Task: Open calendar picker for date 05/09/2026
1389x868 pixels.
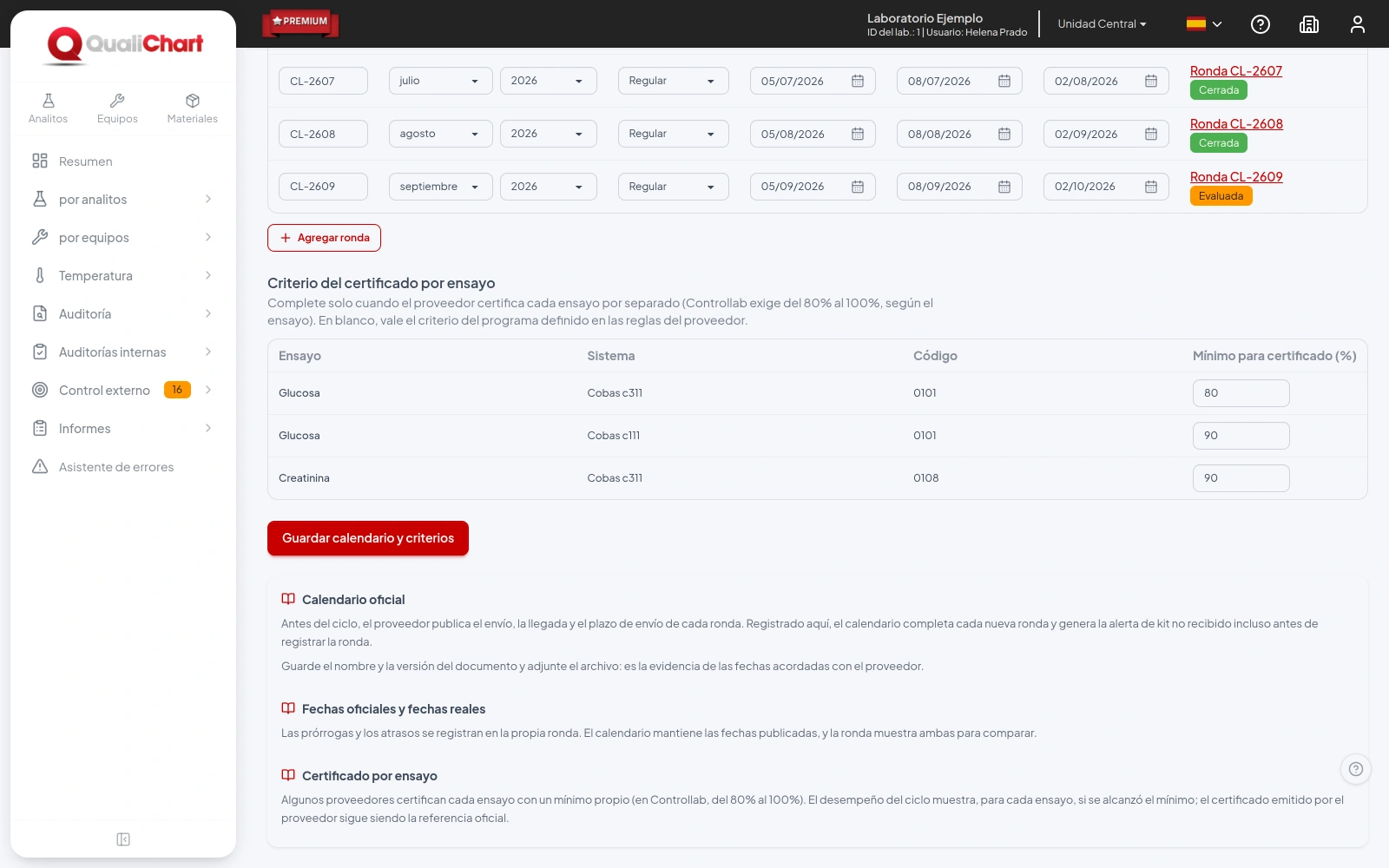Action: tap(858, 187)
